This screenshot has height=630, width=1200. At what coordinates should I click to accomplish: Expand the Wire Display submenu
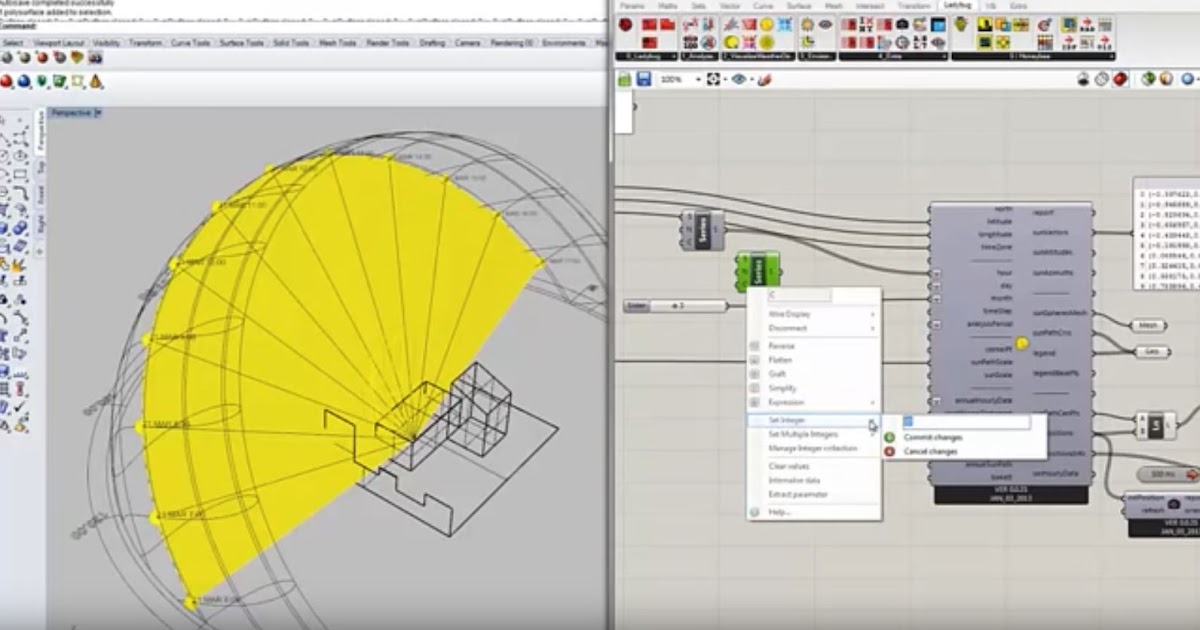[789, 314]
